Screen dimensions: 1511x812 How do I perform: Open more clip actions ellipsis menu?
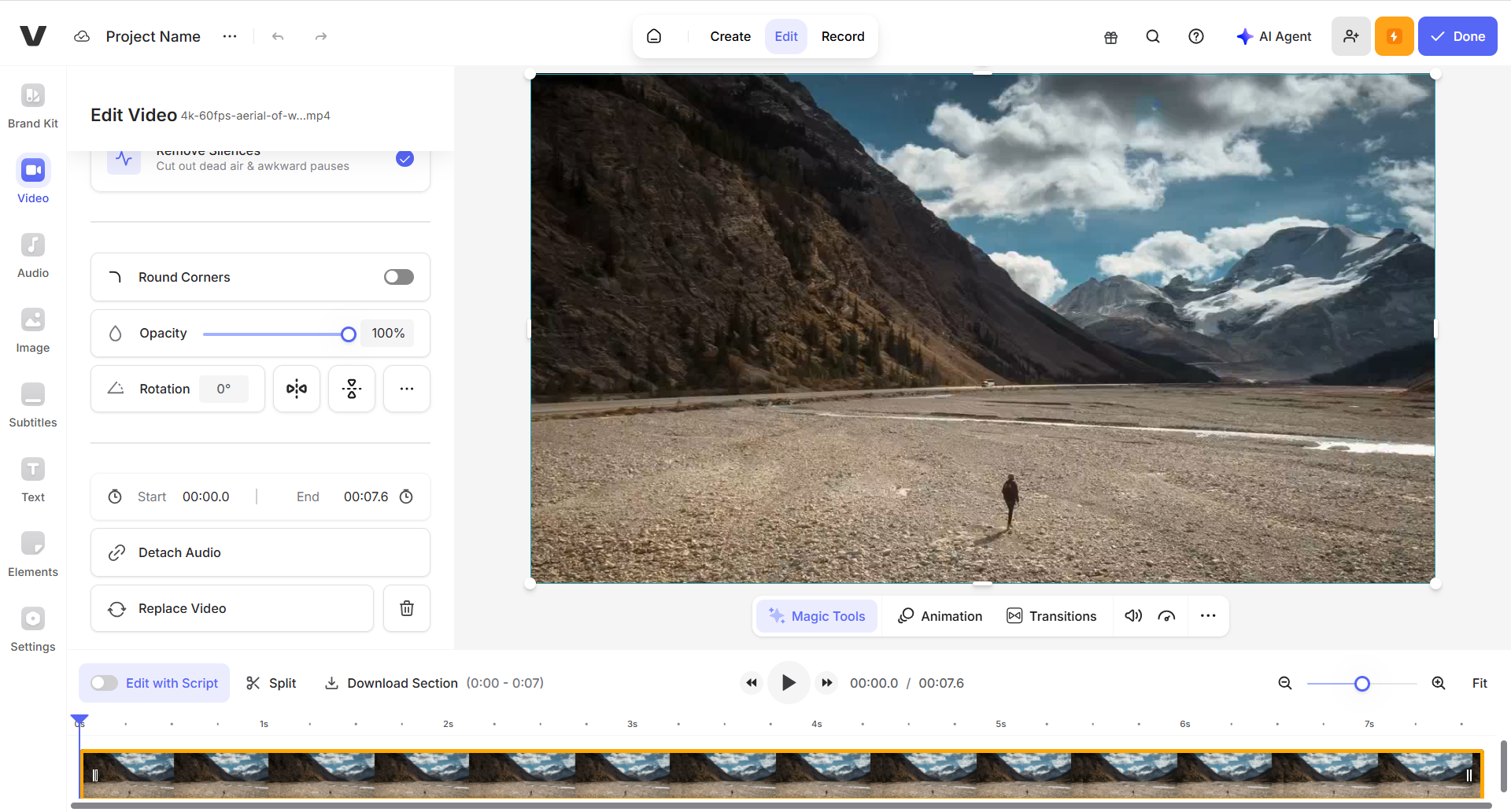[x=1208, y=616]
